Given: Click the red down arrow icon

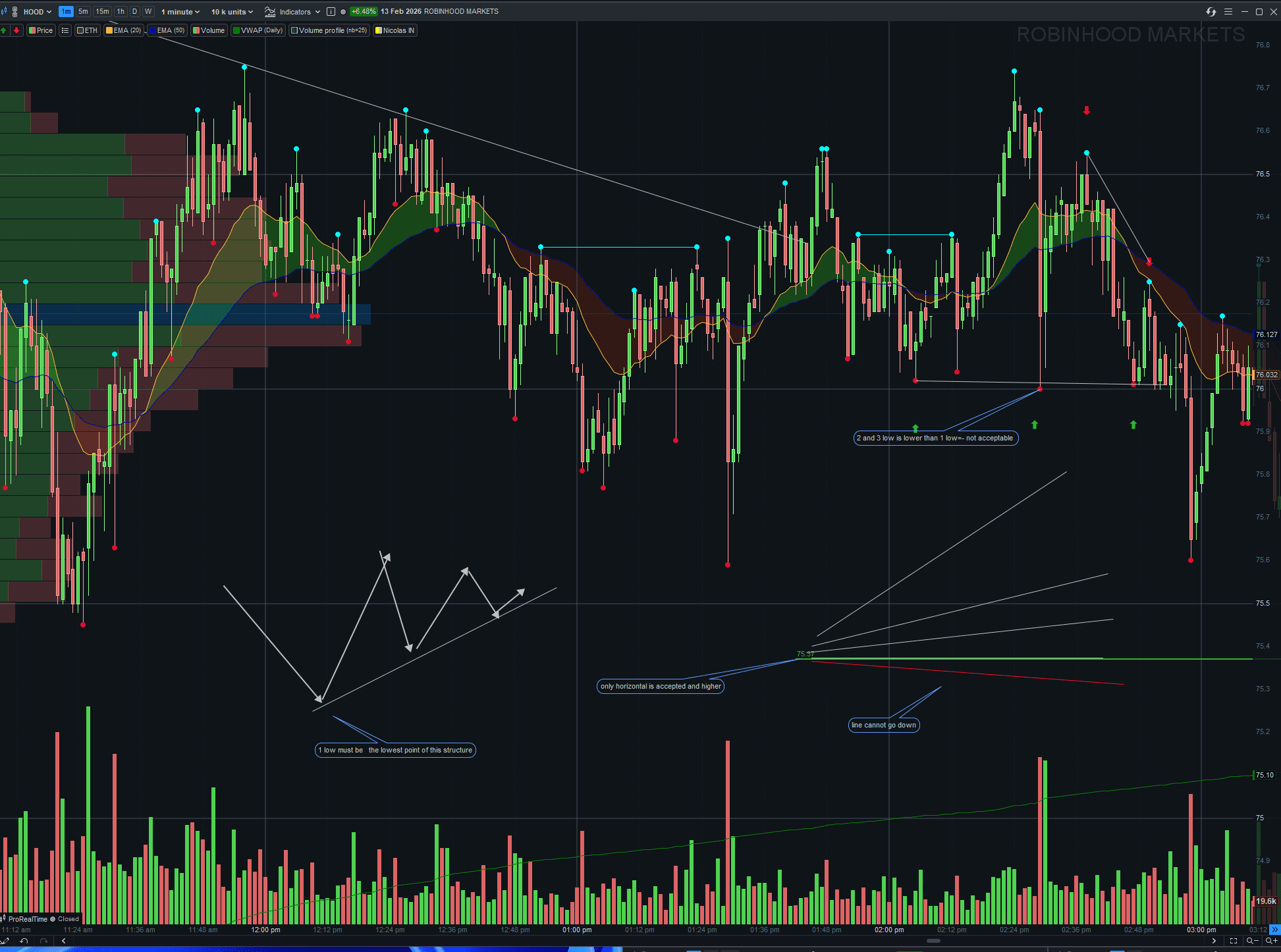Looking at the screenshot, I should (16, 30).
